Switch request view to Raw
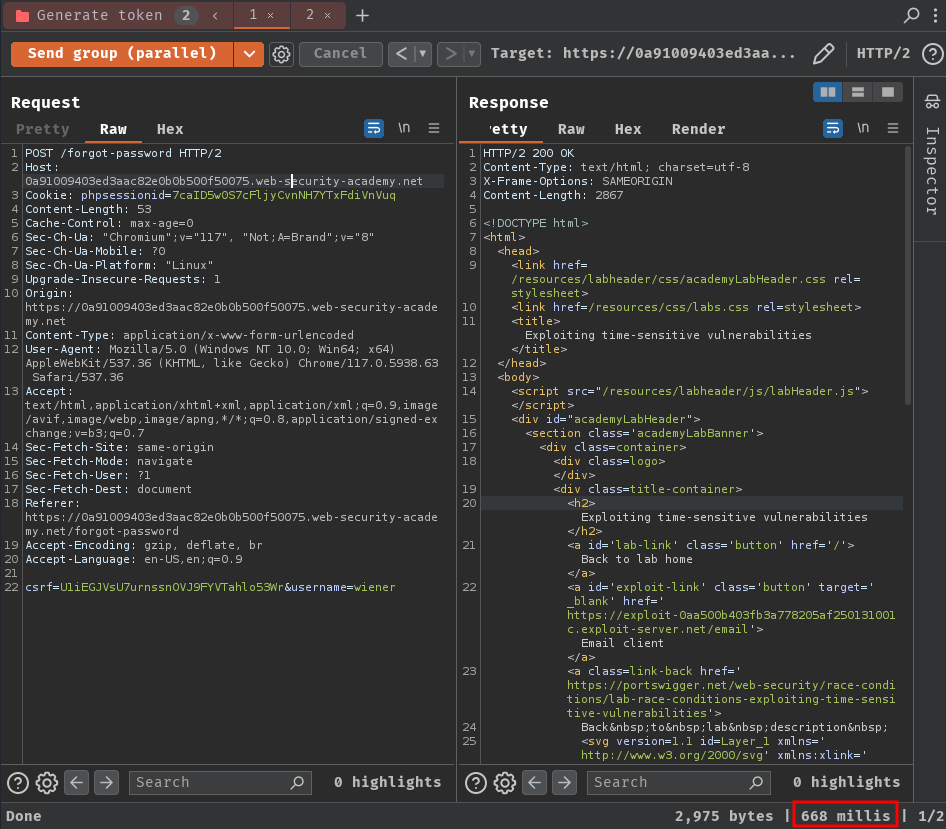The image size is (946, 829). click(x=113, y=129)
